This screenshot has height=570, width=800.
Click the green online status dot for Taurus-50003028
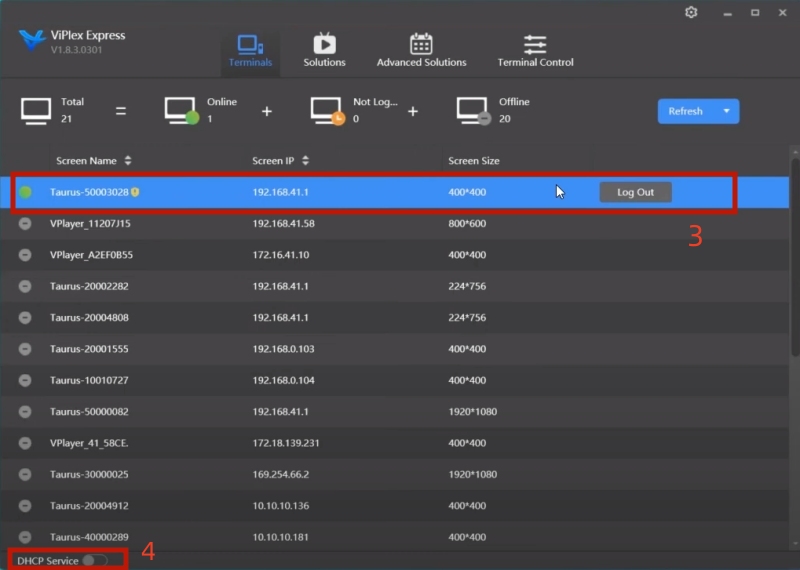pos(26,192)
